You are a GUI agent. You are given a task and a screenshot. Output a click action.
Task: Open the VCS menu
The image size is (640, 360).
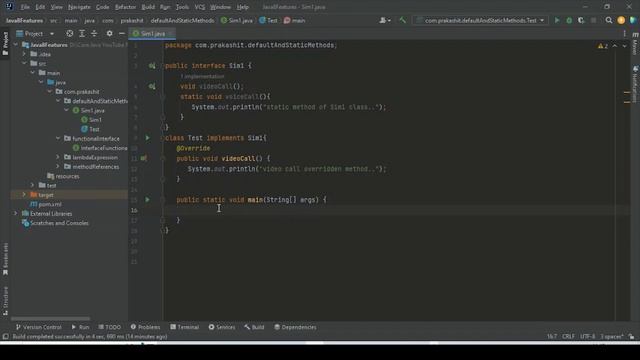click(200, 7)
